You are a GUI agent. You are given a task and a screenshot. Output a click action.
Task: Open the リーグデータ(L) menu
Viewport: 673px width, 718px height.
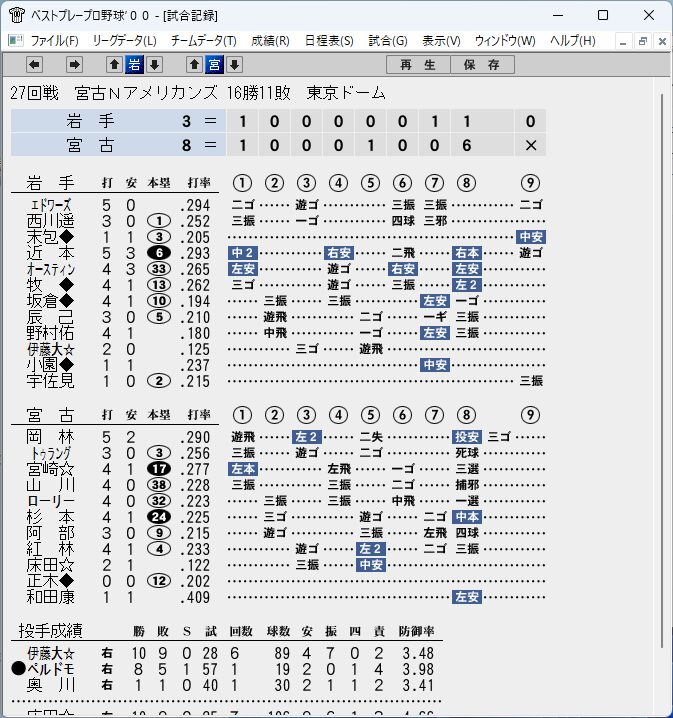tap(125, 41)
